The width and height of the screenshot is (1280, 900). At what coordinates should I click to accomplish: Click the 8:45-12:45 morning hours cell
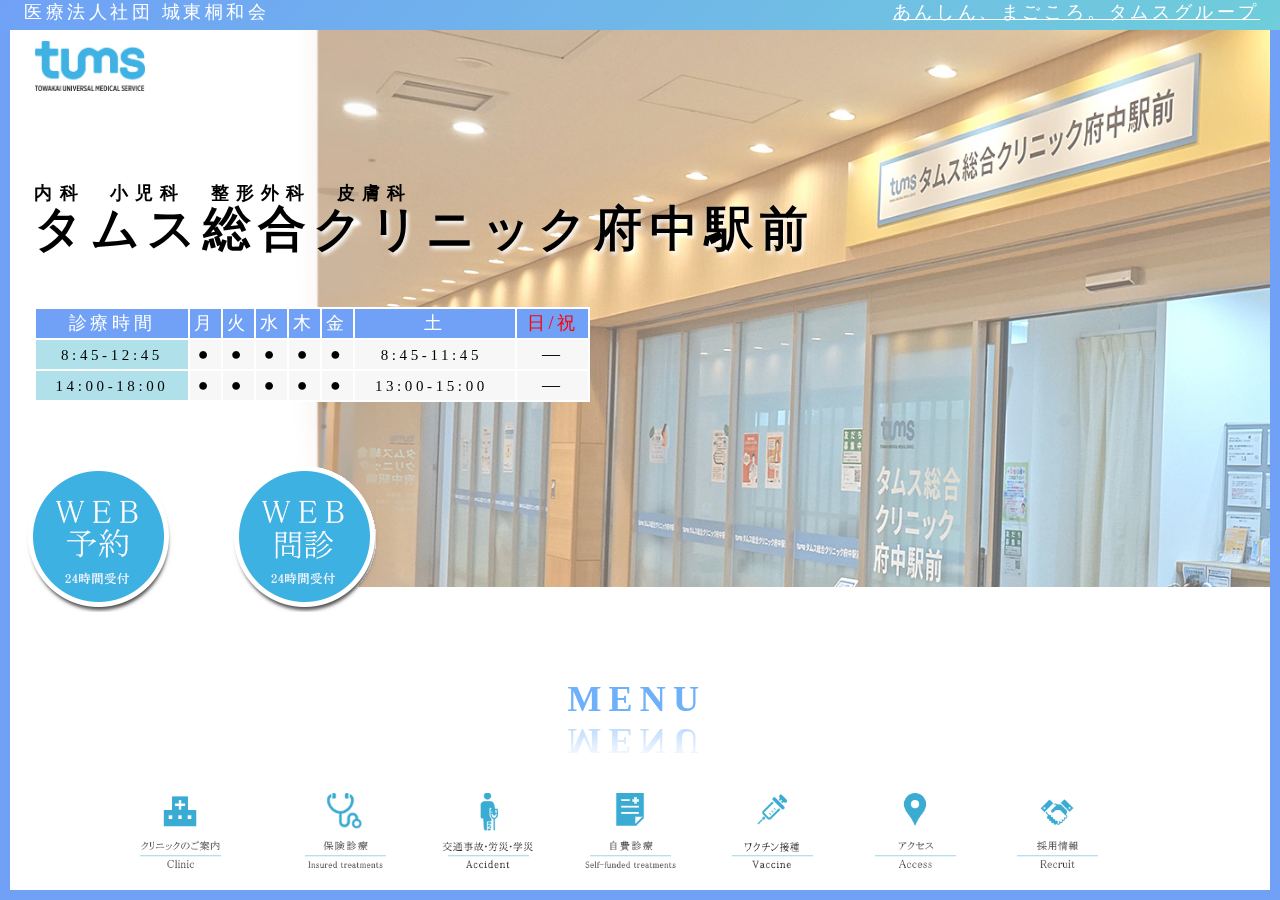[x=112, y=355]
